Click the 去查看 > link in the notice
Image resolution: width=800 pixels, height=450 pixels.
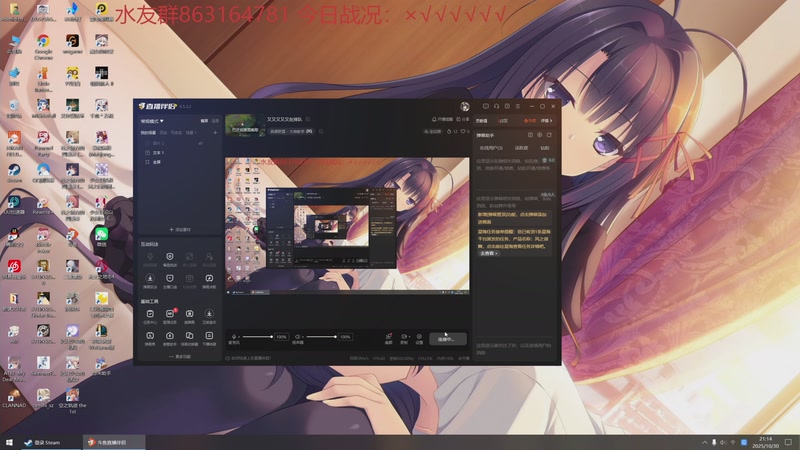(x=489, y=253)
